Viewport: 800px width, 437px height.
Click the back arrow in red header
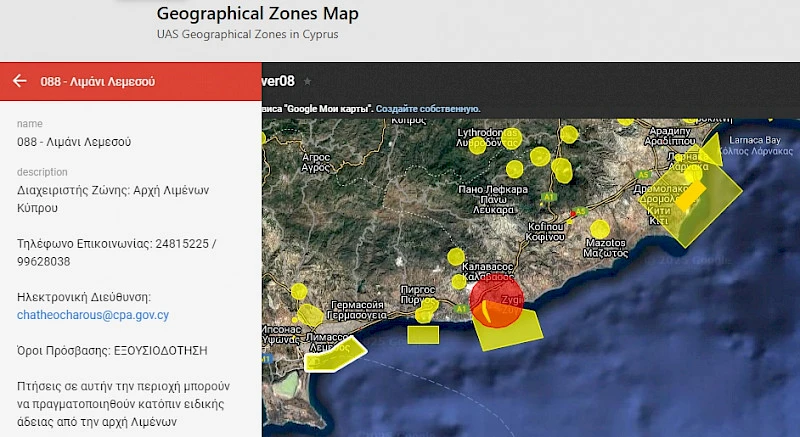(19, 81)
